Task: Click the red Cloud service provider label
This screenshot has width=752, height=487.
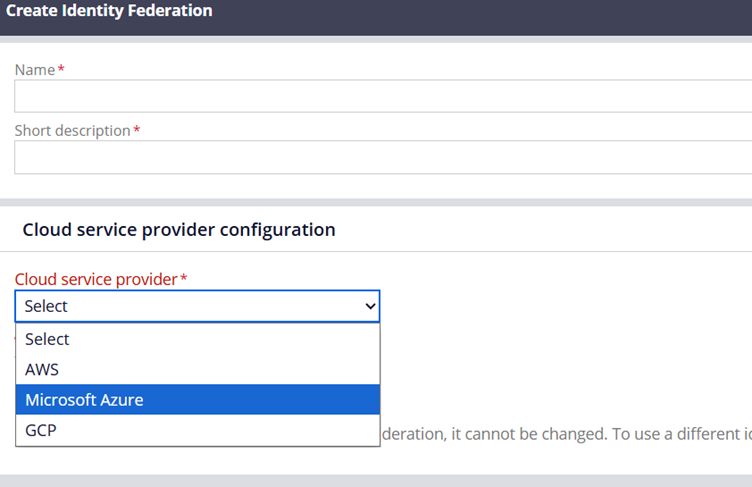Action: tap(96, 279)
